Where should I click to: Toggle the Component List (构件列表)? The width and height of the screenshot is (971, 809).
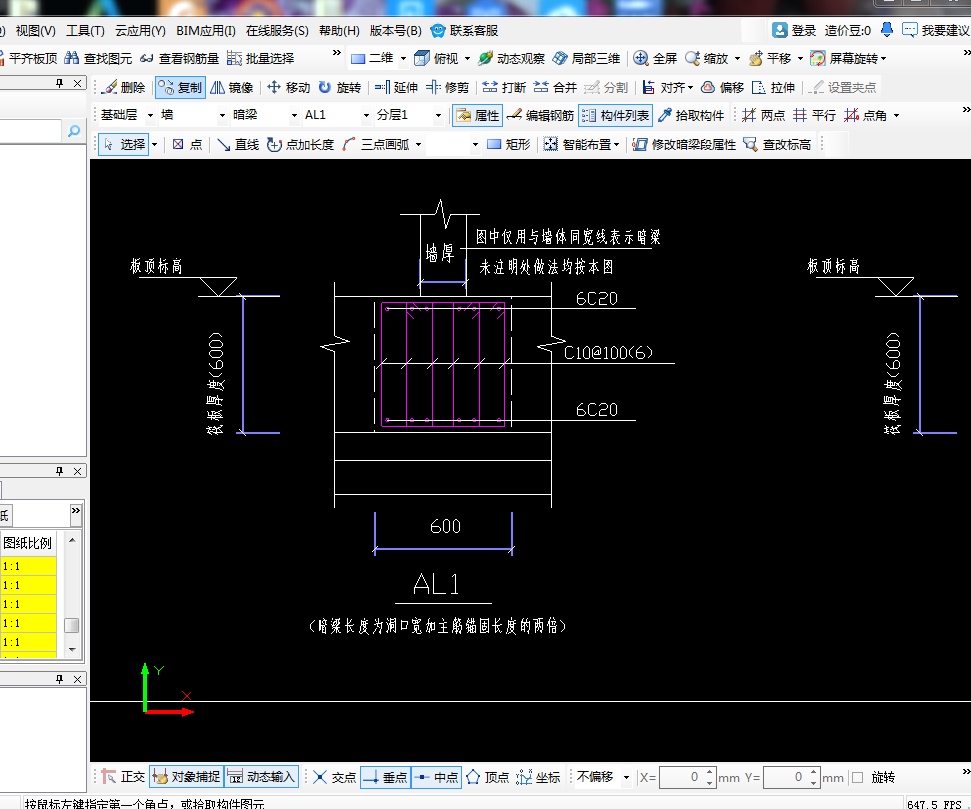[x=616, y=115]
